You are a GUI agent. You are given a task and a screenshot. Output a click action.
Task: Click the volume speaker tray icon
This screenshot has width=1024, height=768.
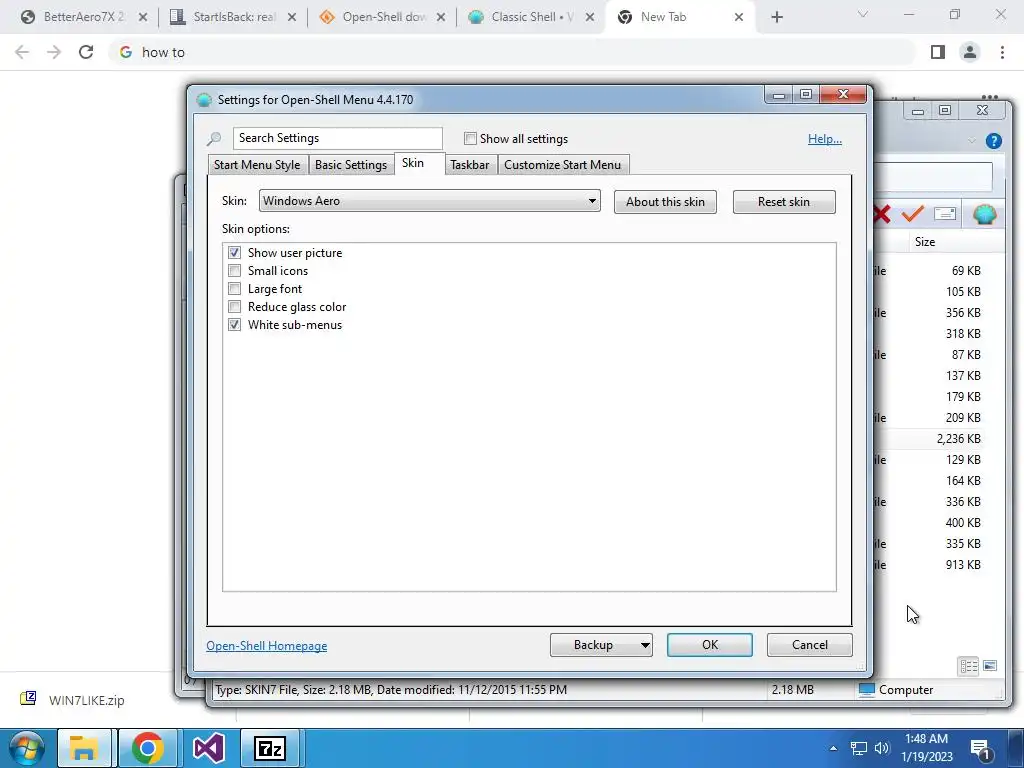coord(882,748)
